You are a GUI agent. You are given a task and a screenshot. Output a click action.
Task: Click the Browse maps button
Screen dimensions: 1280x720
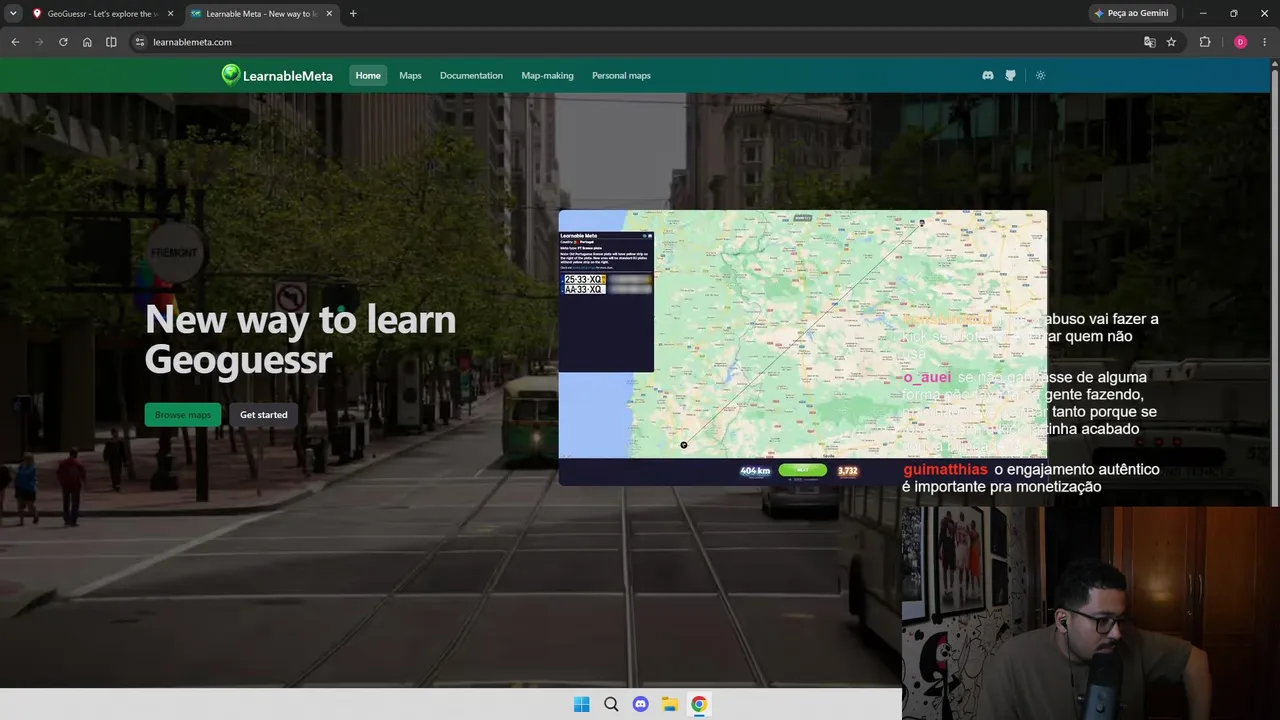(x=183, y=415)
